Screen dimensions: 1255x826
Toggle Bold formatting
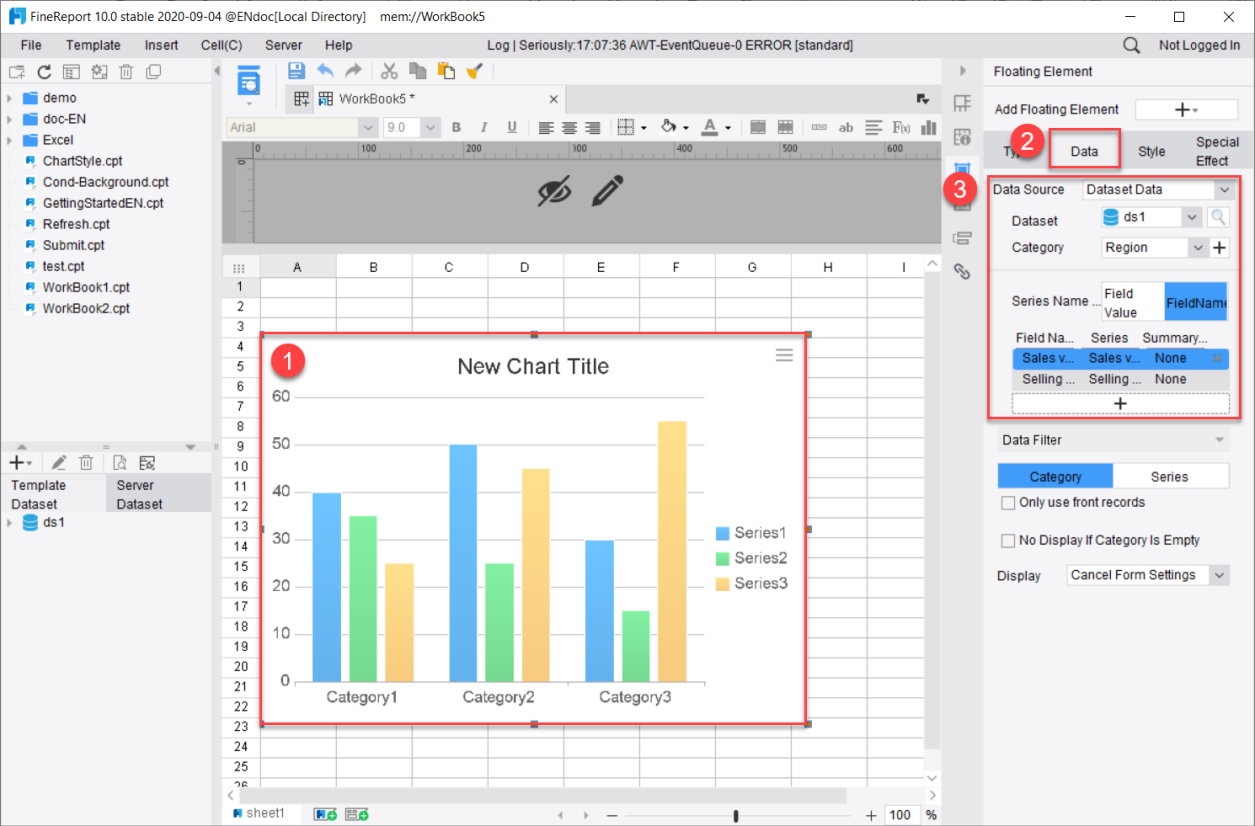456,127
